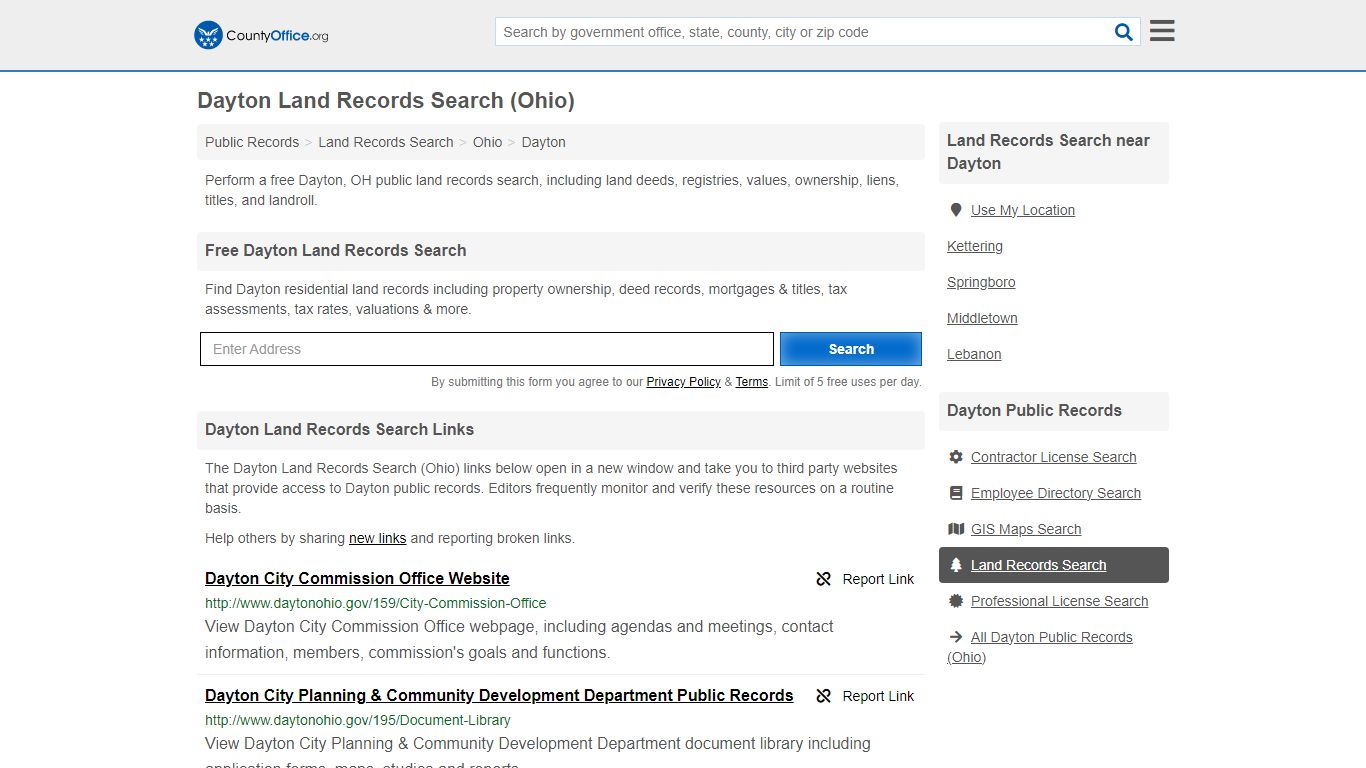Open Middletown land records link

[x=982, y=318]
